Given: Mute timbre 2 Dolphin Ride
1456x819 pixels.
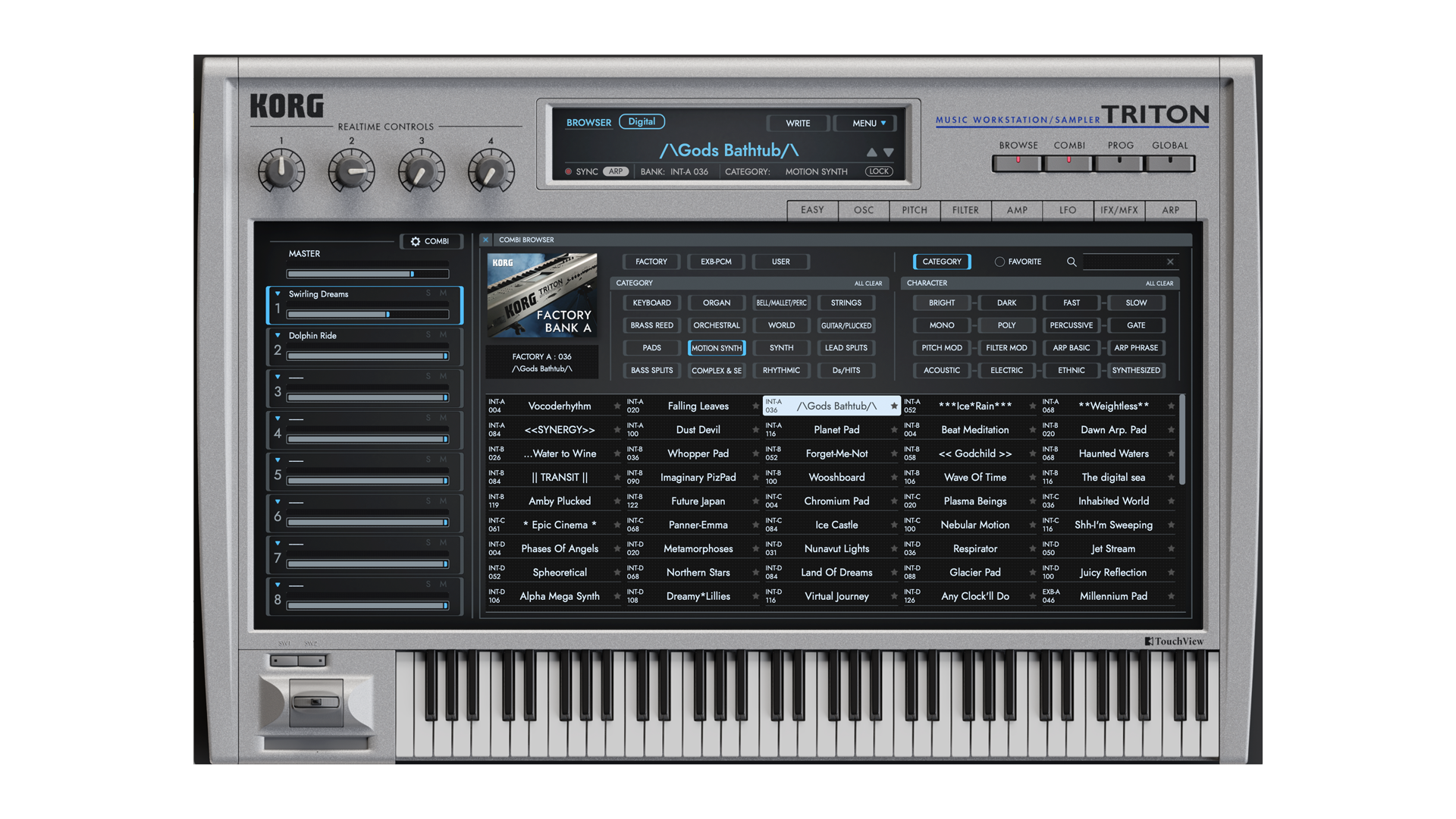Looking at the screenshot, I should coord(444,335).
